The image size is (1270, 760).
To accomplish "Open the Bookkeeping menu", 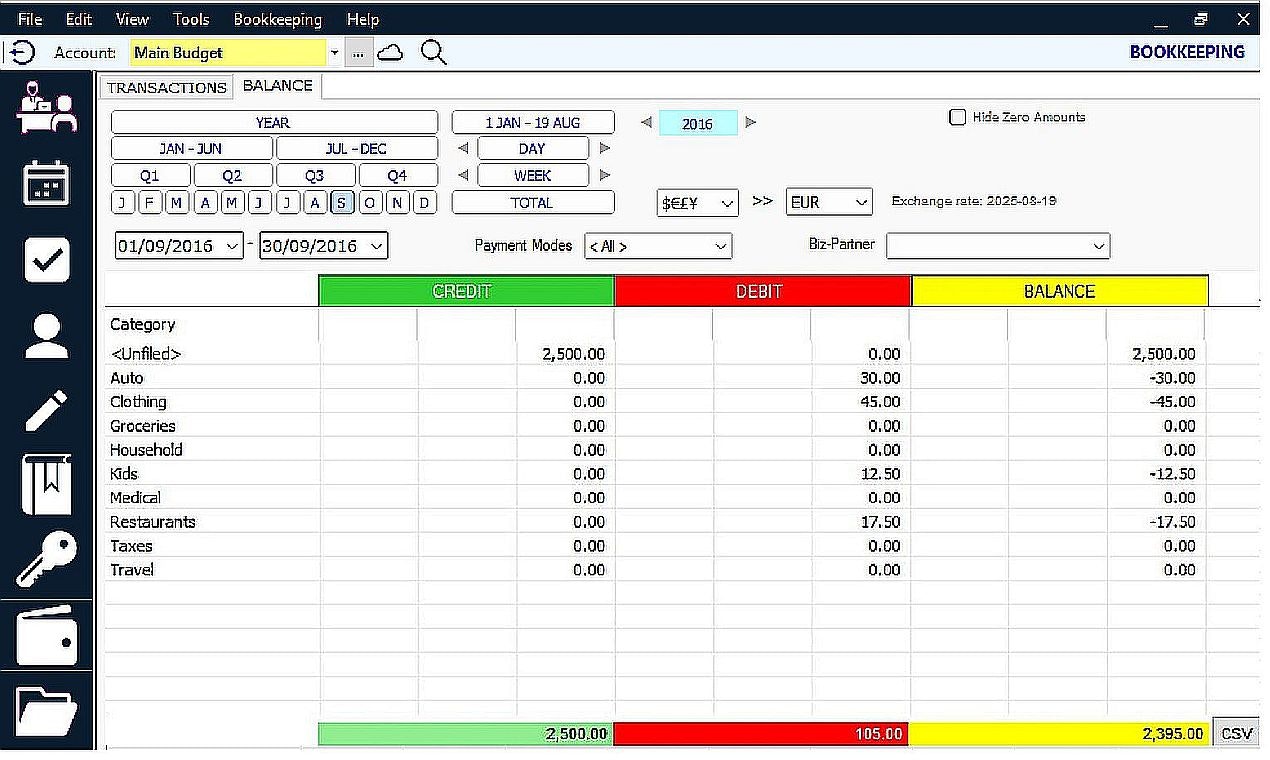I will 277,18.
